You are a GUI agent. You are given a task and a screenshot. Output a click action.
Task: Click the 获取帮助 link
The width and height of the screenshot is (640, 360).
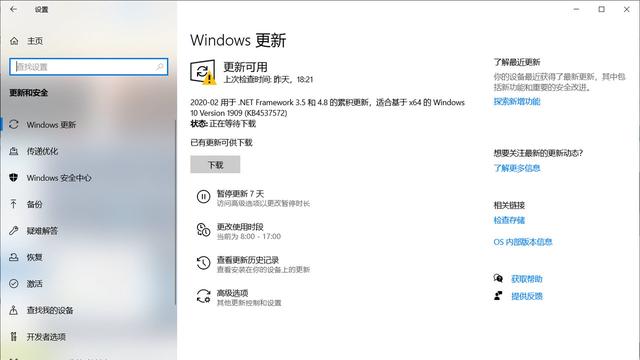point(527,279)
